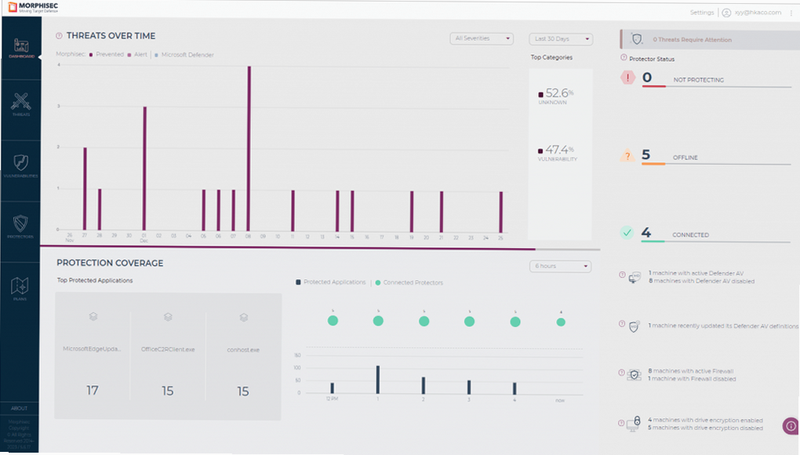This screenshot has height=455, width=800.
Task: Click the MicrosoftEdgeUpdate application icon
Action: pos(93,317)
